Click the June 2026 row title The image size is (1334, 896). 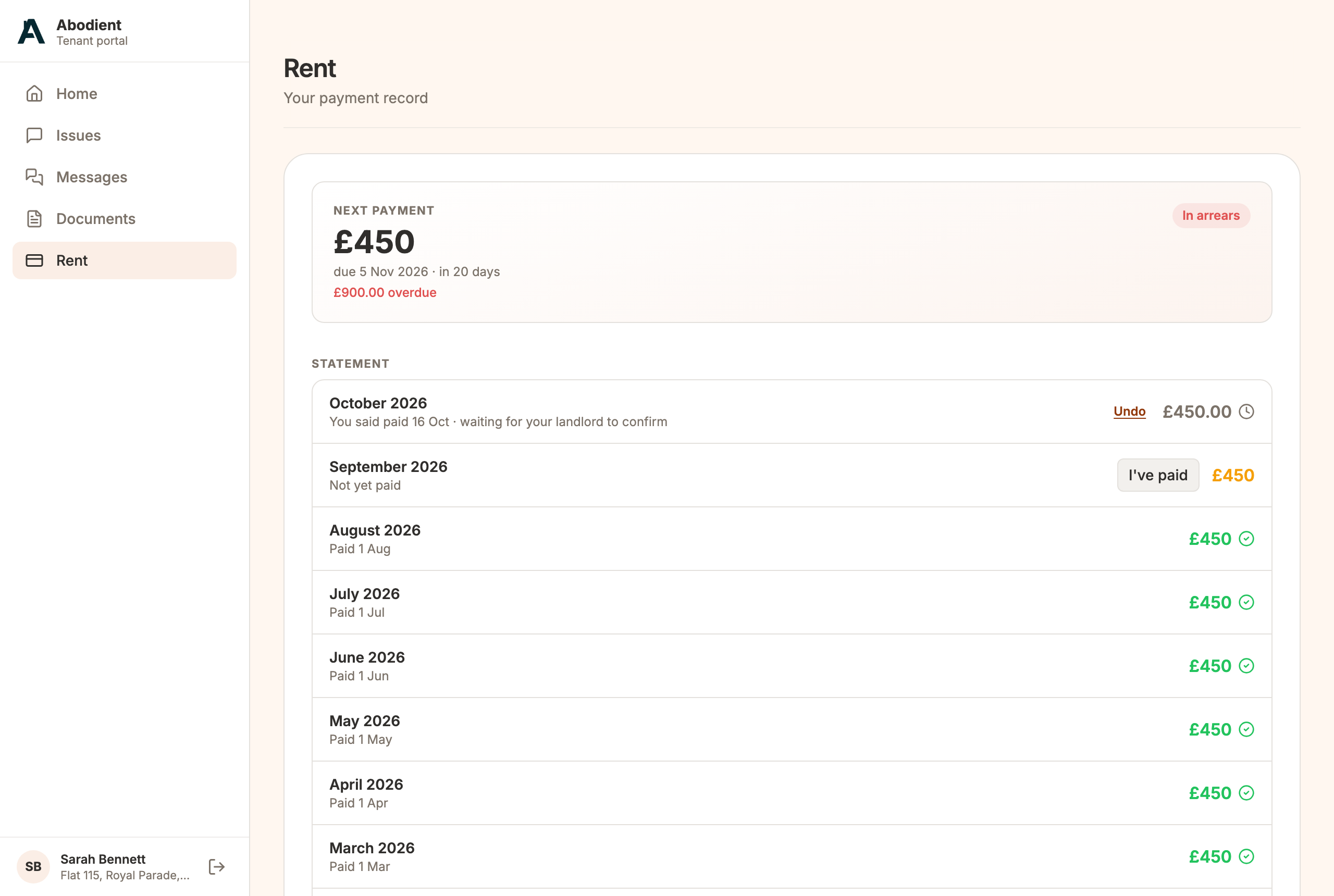[x=367, y=657]
